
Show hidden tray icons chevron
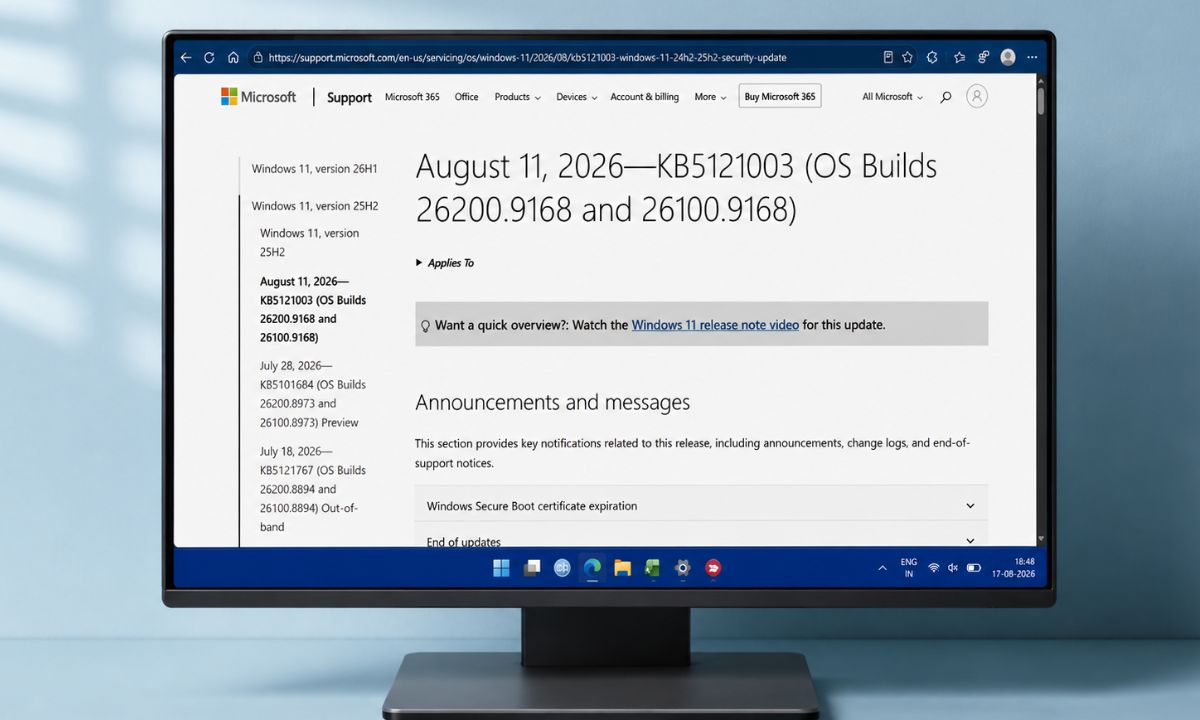tap(882, 568)
